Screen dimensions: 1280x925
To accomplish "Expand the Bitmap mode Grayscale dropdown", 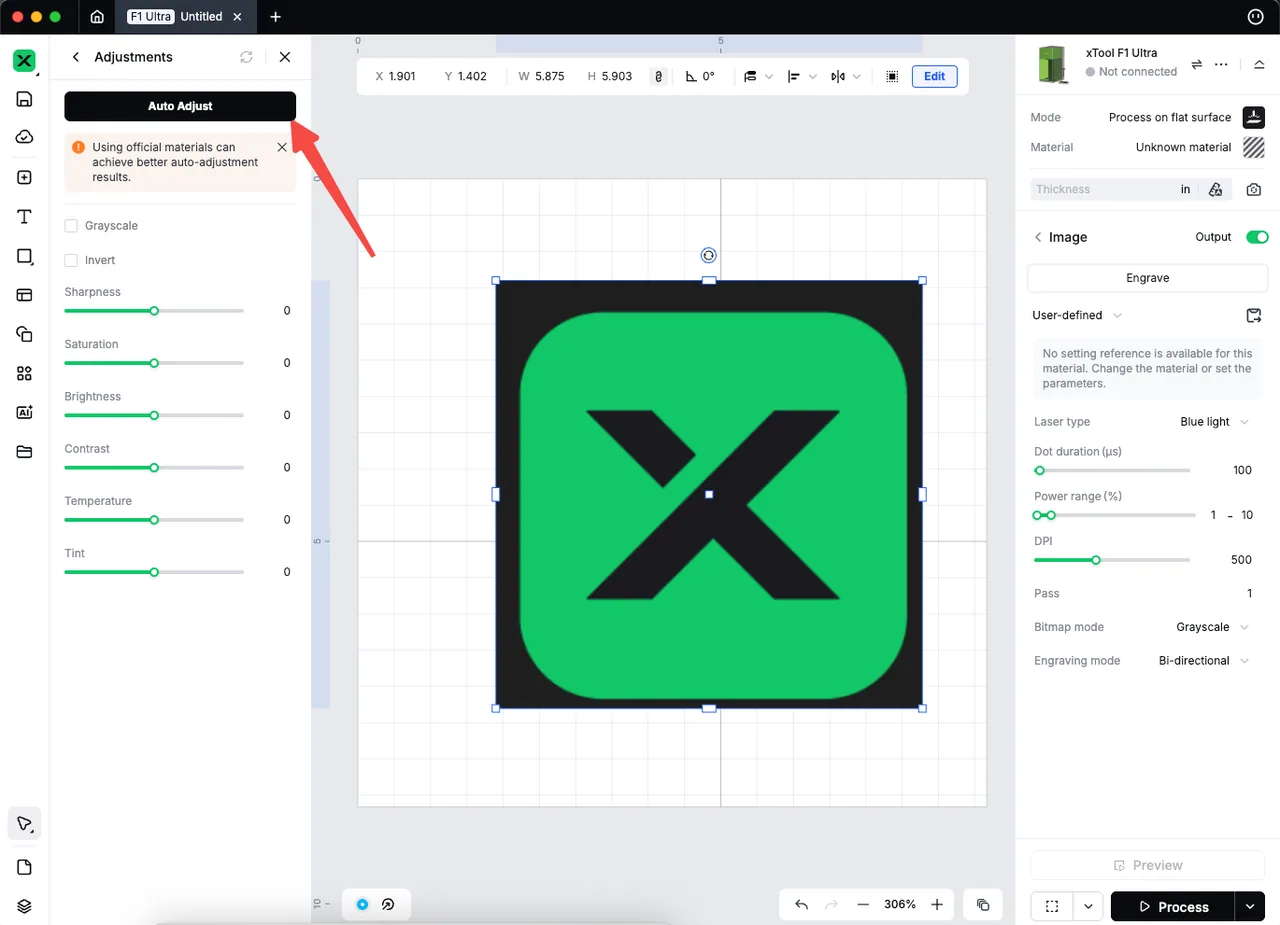I will click(1212, 627).
